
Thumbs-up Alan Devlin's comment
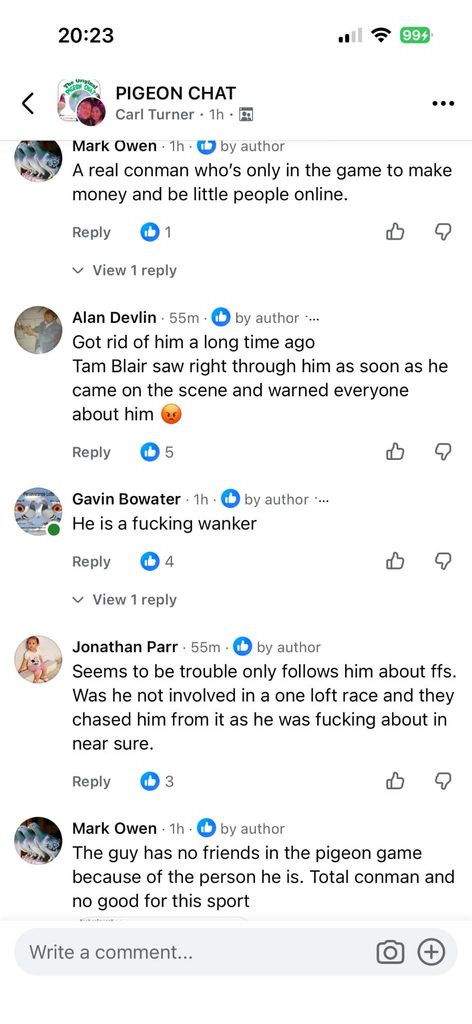coord(396,451)
